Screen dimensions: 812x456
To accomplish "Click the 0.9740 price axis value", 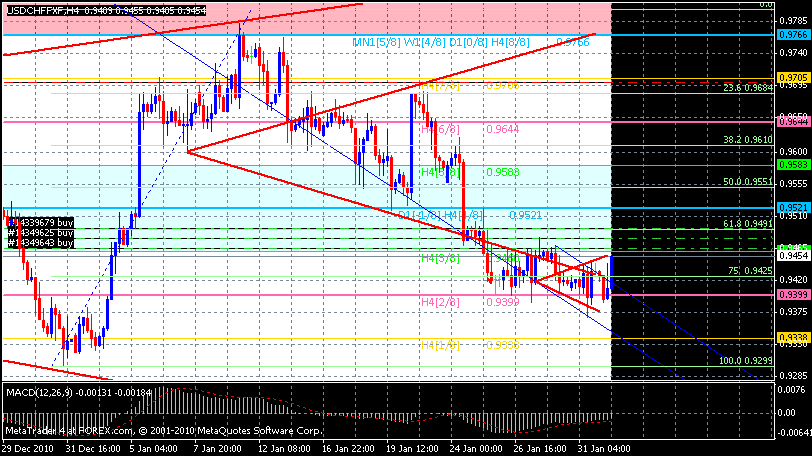I will 793,53.
